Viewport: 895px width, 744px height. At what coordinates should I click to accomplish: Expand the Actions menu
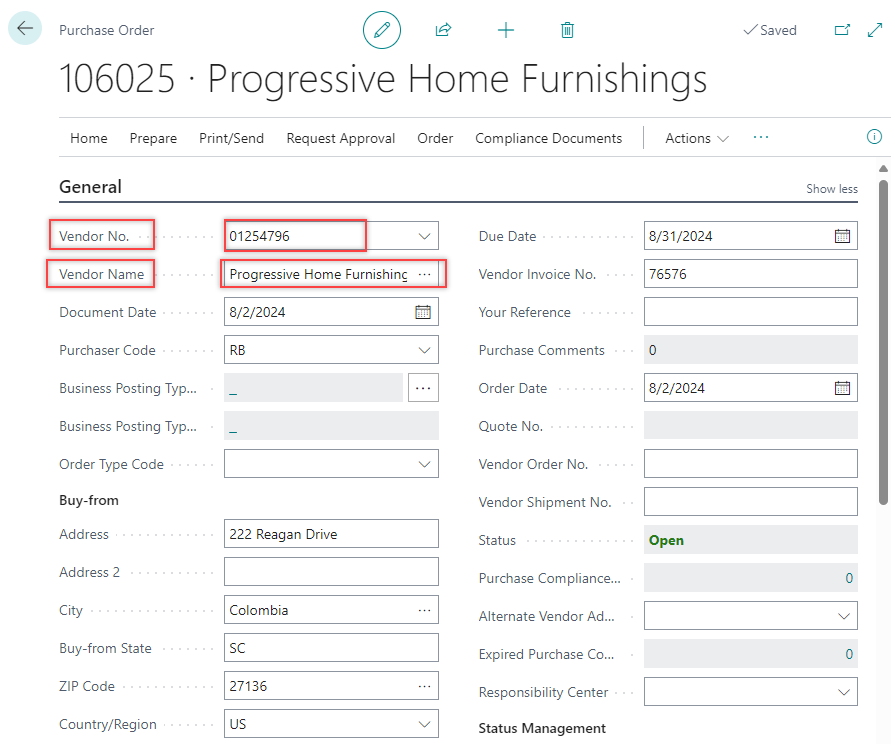point(697,138)
